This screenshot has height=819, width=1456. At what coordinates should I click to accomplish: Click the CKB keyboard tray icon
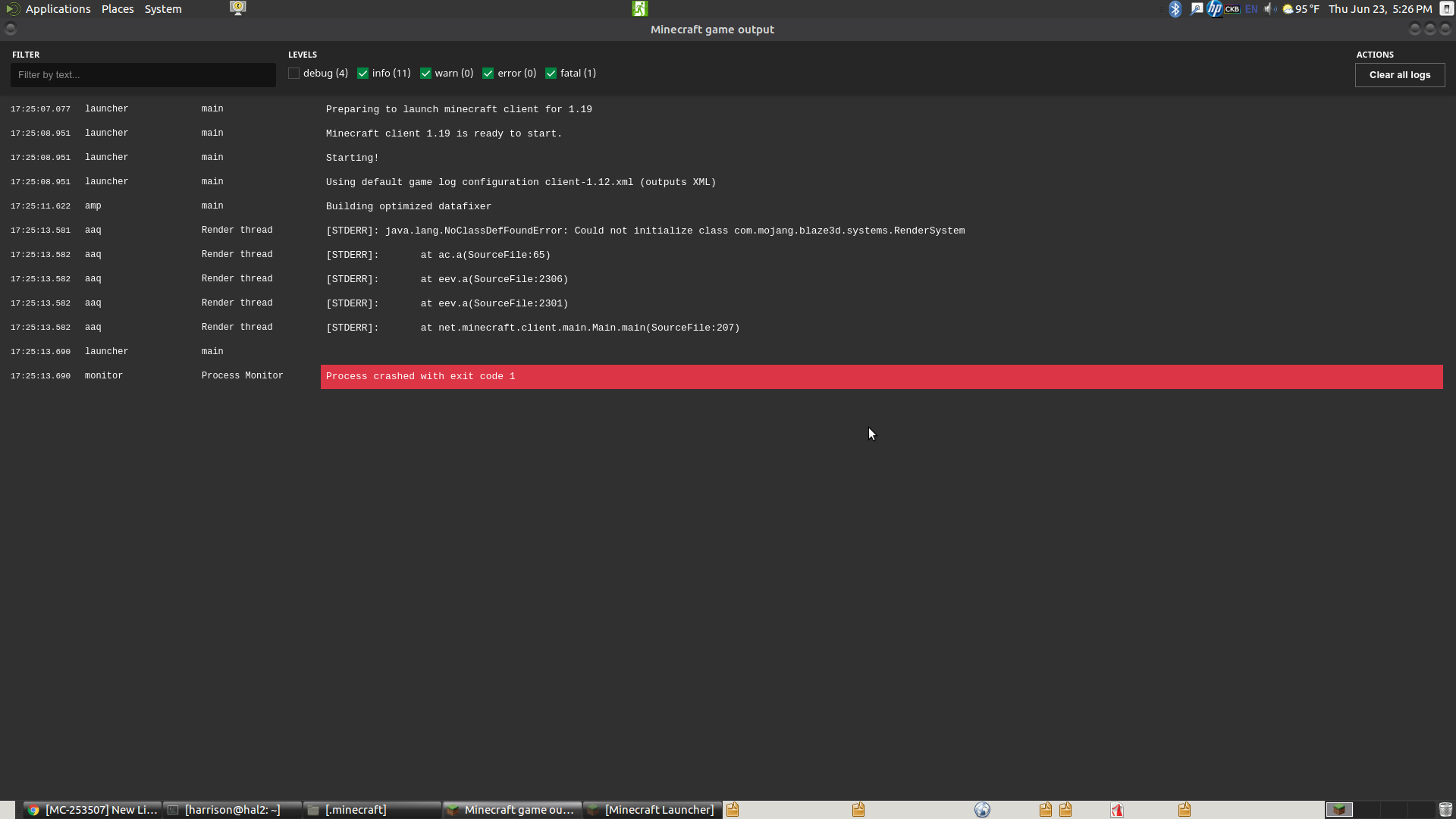coord(1232,9)
